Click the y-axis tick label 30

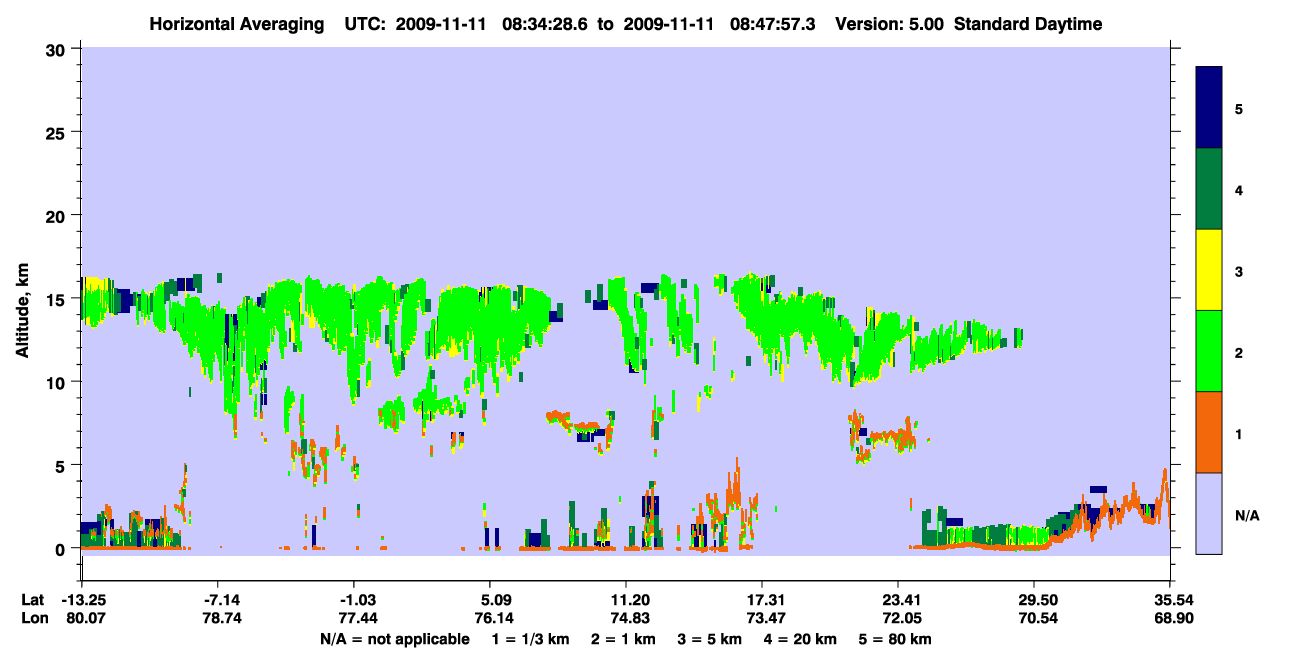coord(58,49)
